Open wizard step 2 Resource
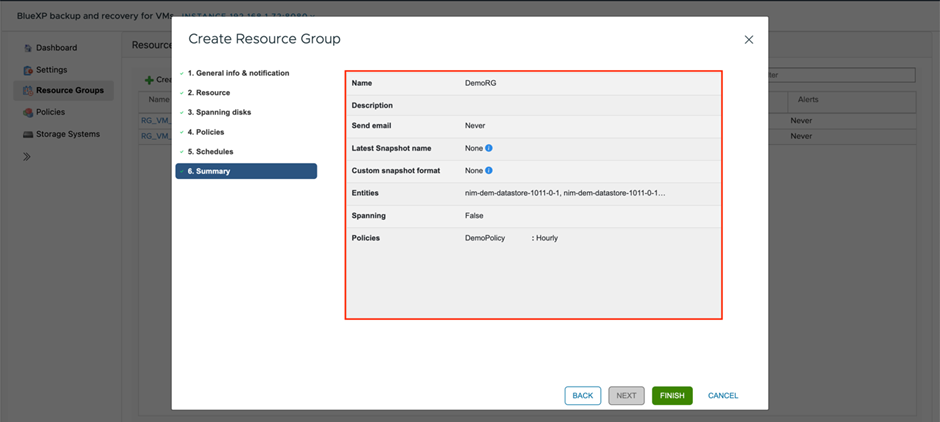940x422 pixels. (208, 93)
